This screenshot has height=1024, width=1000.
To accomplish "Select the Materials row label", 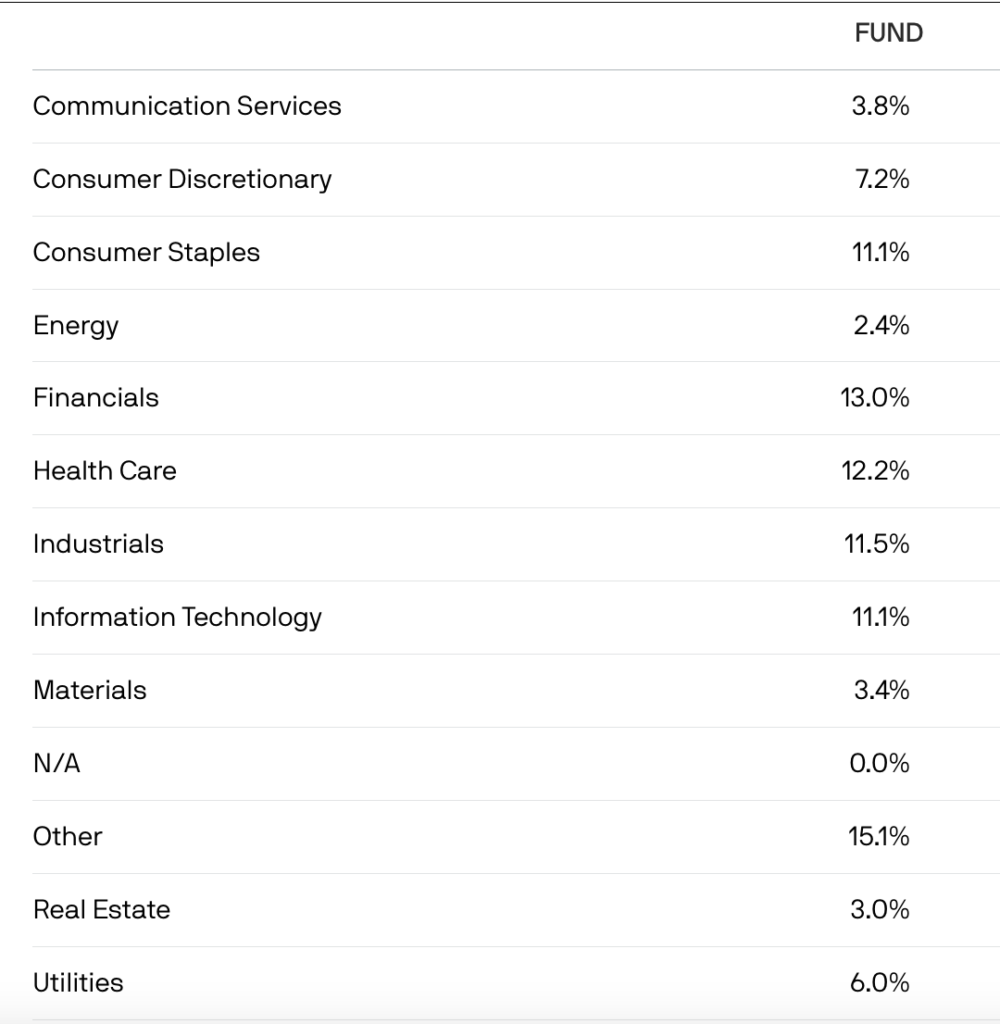I will [x=90, y=690].
